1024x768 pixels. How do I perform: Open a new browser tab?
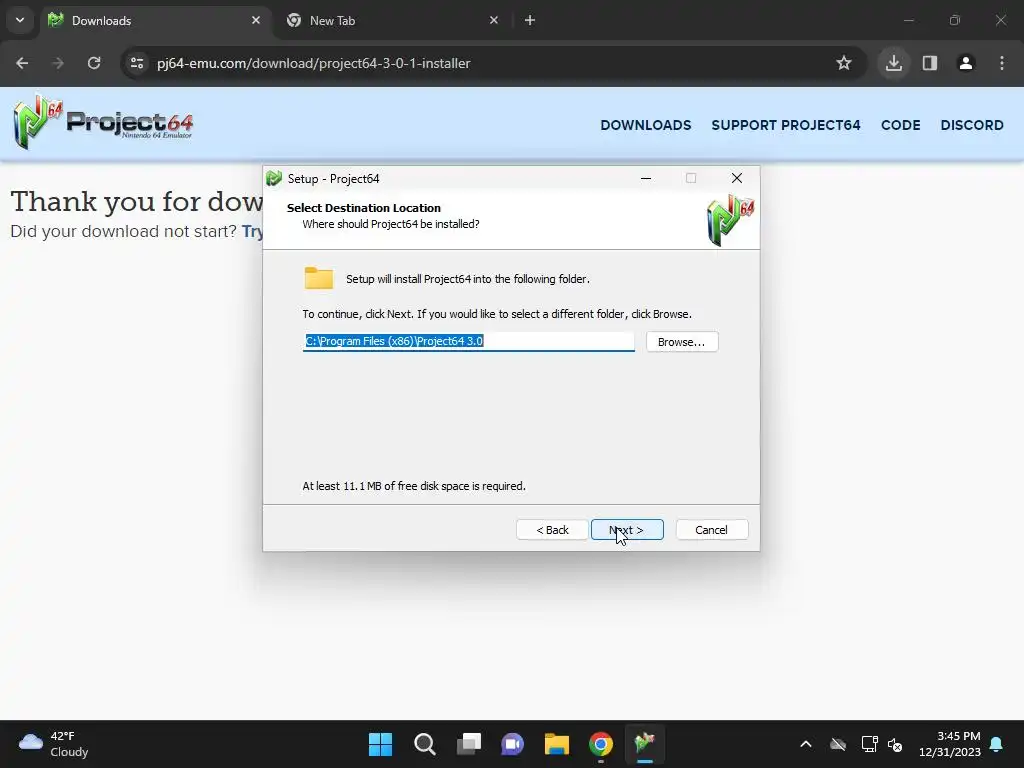point(530,20)
